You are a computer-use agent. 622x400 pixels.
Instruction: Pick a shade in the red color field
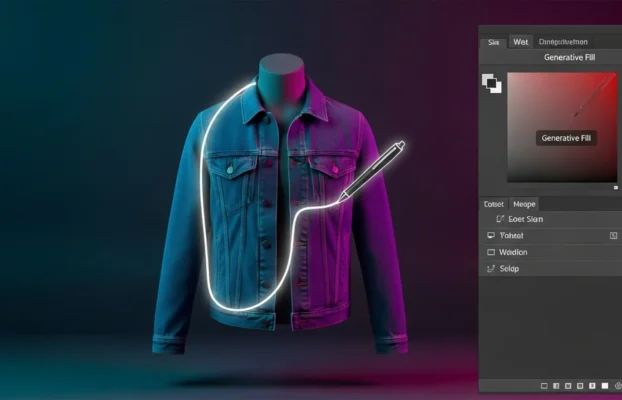(562, 127)
